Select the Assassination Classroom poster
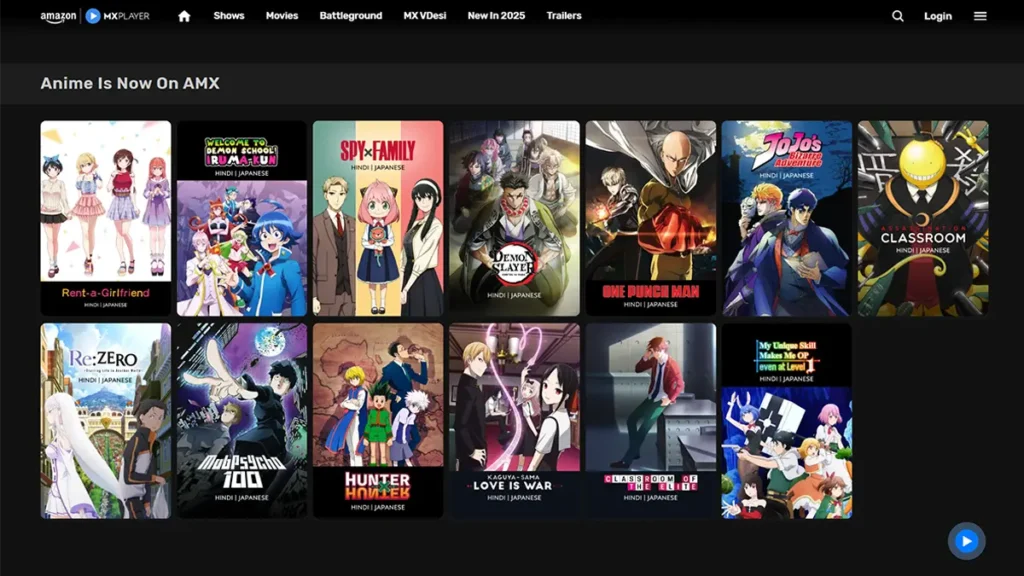Image resolution: width=1024 pixels, height=576 pixels. pos(923,218)
